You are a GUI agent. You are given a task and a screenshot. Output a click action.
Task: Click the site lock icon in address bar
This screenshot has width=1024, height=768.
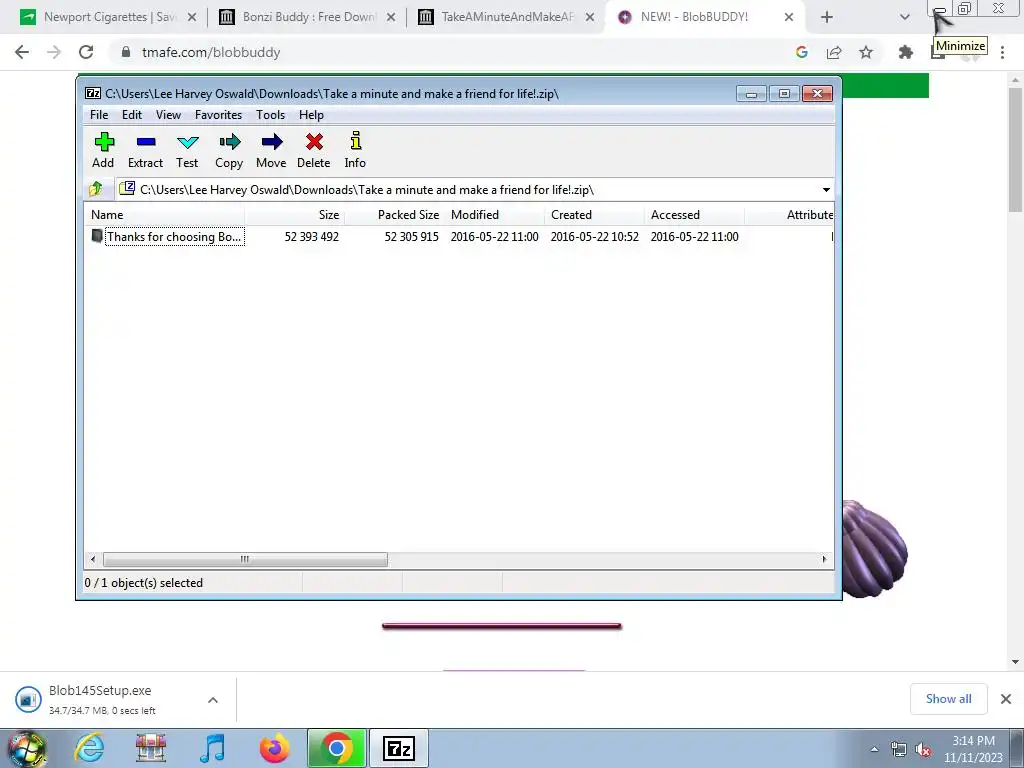pyautogui.click(x=126, y=52)
